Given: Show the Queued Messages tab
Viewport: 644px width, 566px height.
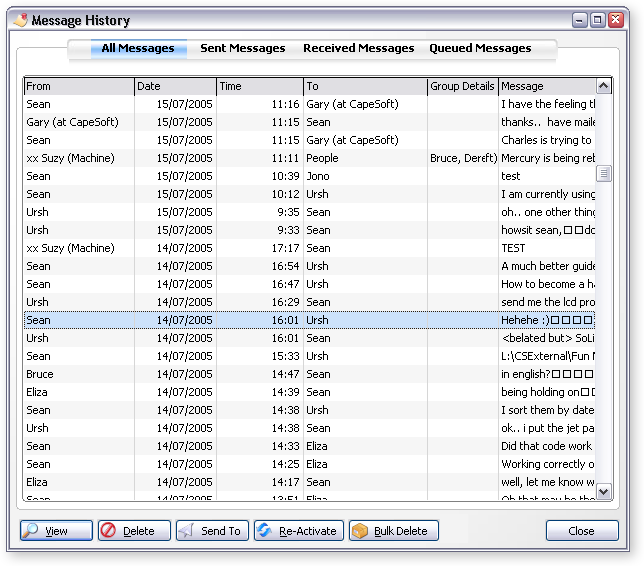Looking at the screenshot, I should click(x=480, y=48).
